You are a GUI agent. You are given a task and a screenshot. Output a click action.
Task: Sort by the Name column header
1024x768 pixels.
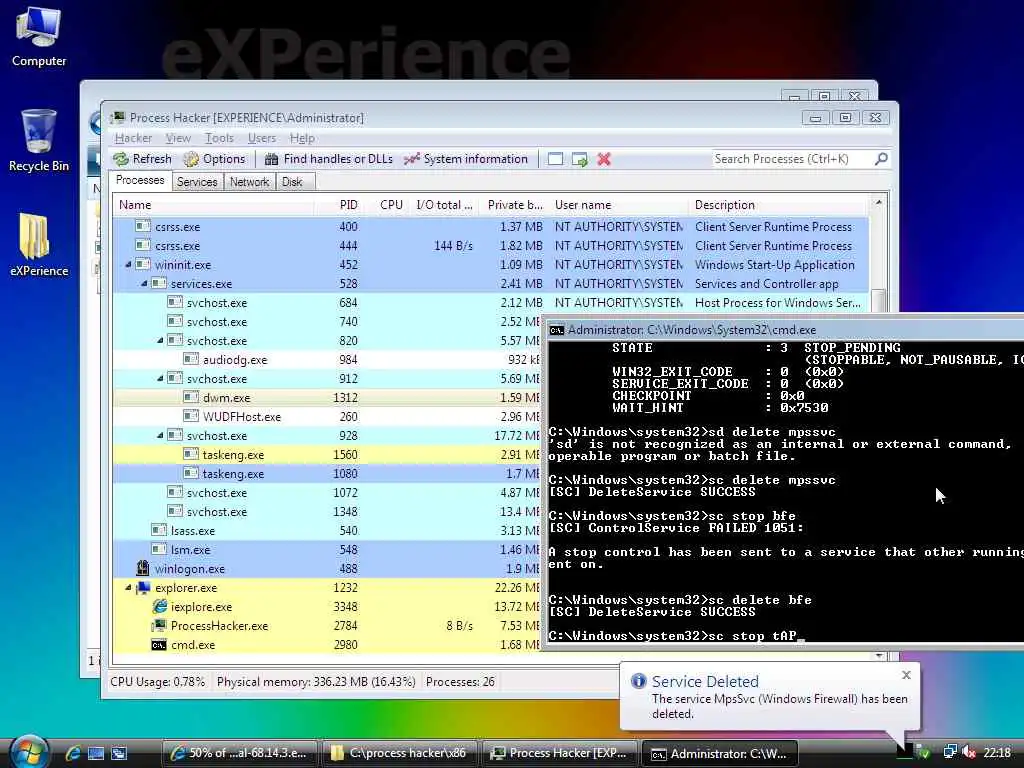pyautogui.click(x=214, y=204)
